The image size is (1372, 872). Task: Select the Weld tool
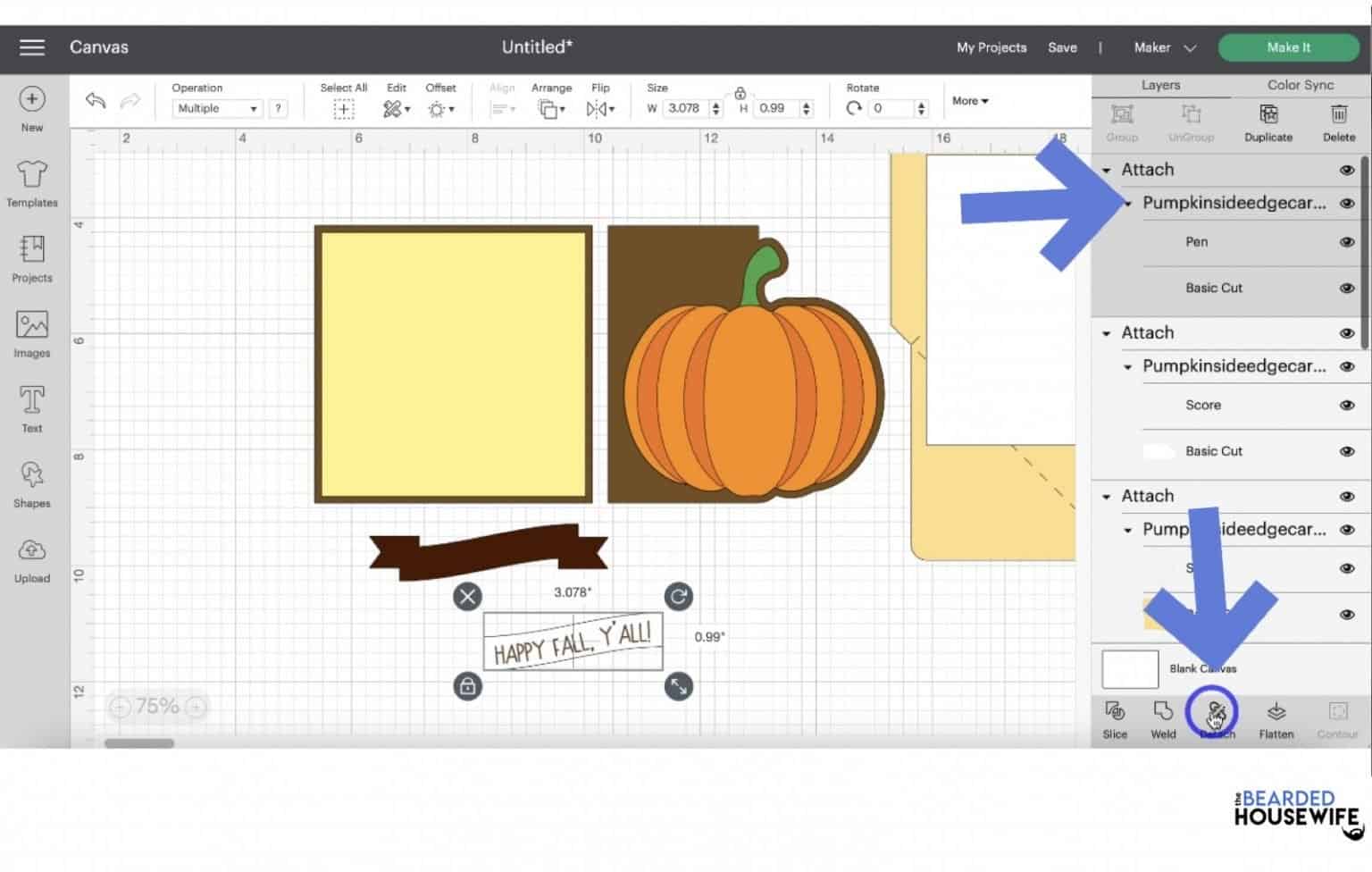tap(1162, 719)
